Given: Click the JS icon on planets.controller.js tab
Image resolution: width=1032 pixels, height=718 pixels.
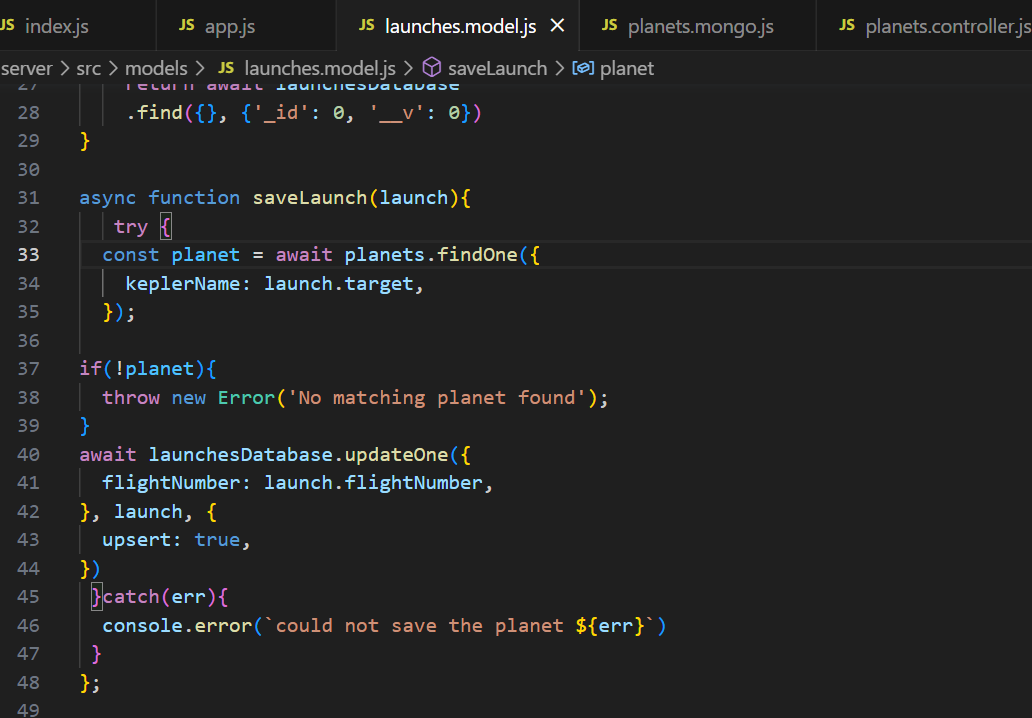Looking at the screenshot, I should (x=847, y=26).
